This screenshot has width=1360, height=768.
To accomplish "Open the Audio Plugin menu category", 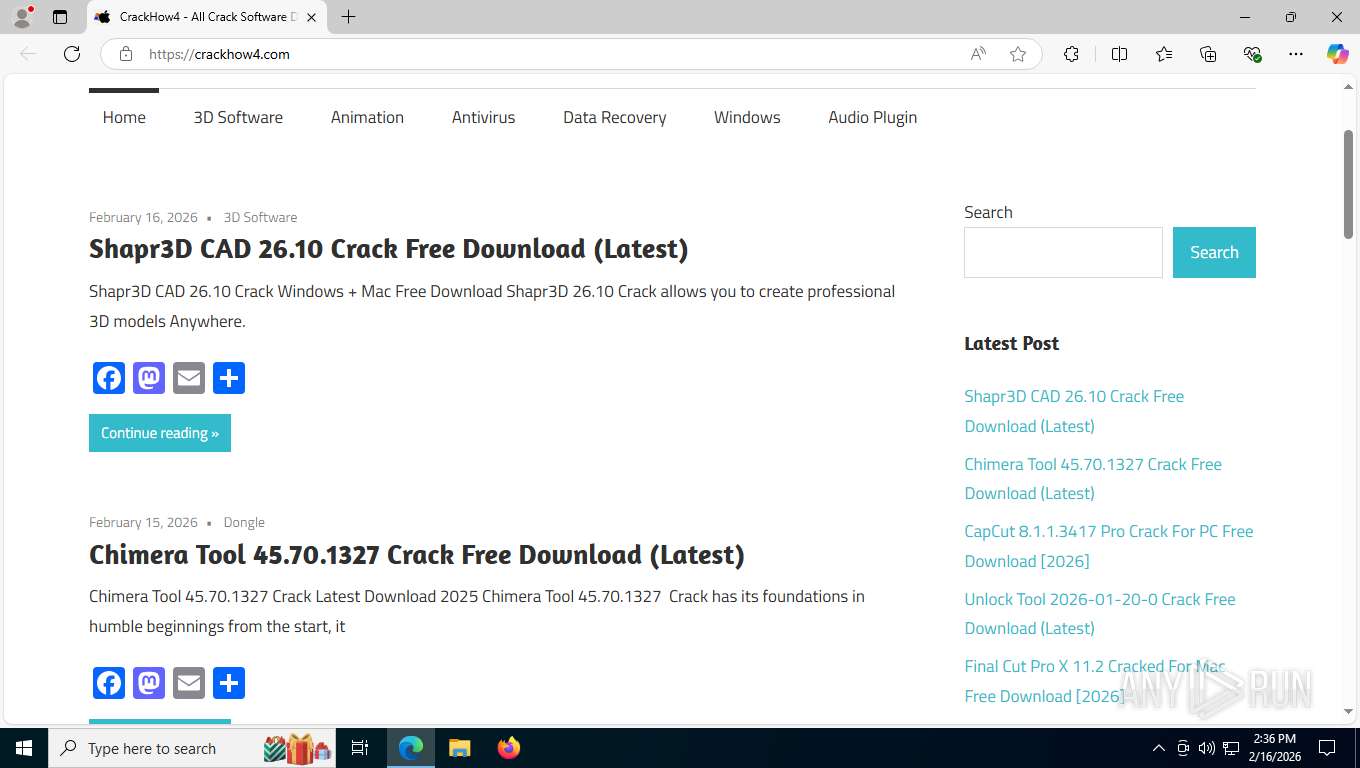I will [x=872, y=117].
